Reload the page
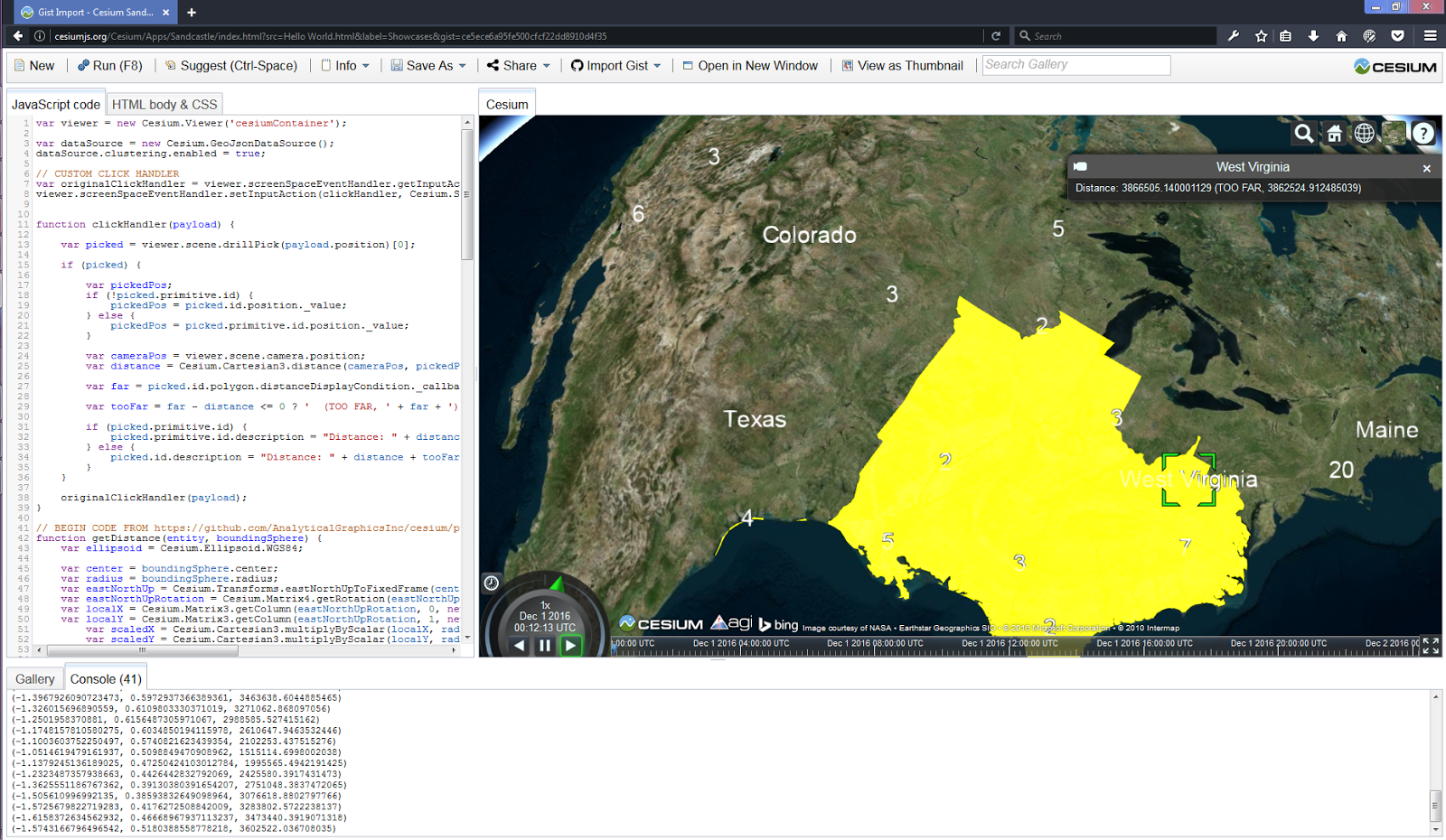This screenshot has width=1446, height=840. 996,36
